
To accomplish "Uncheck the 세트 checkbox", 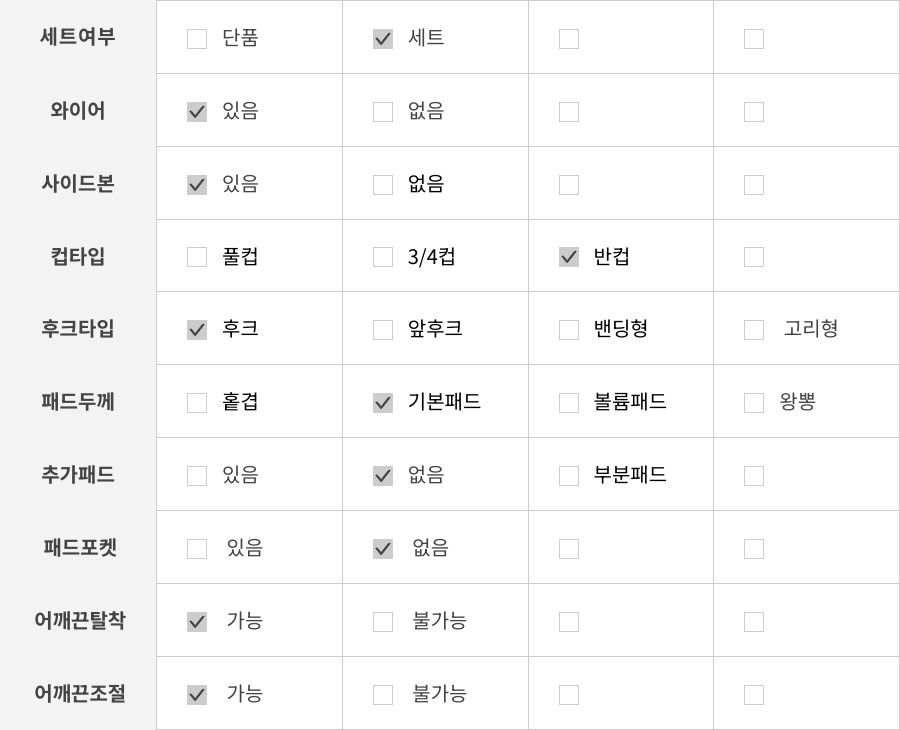I will 383,39.
